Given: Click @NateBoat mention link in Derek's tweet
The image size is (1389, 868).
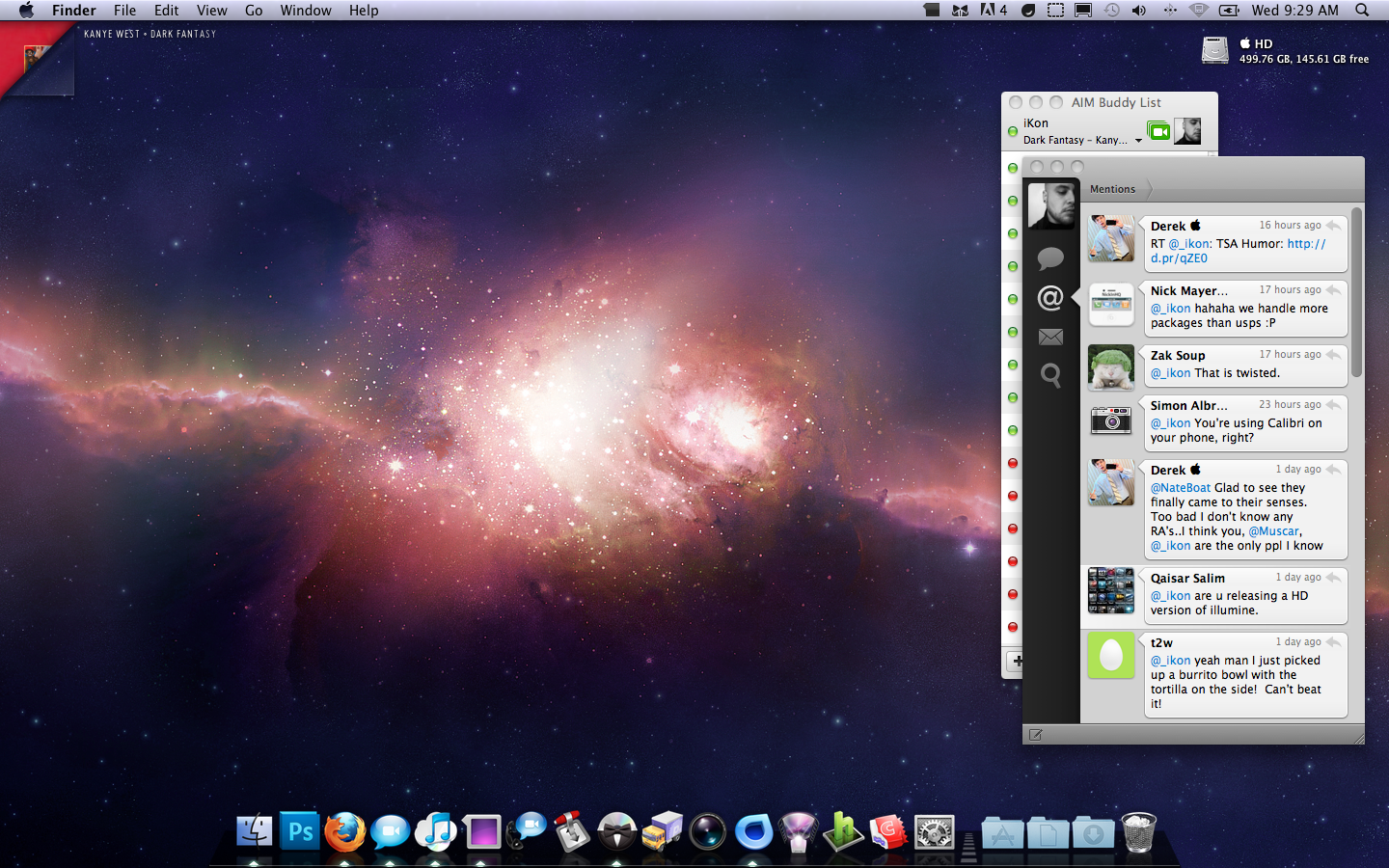Looking at the screenshot, I should pos(1181,488).
